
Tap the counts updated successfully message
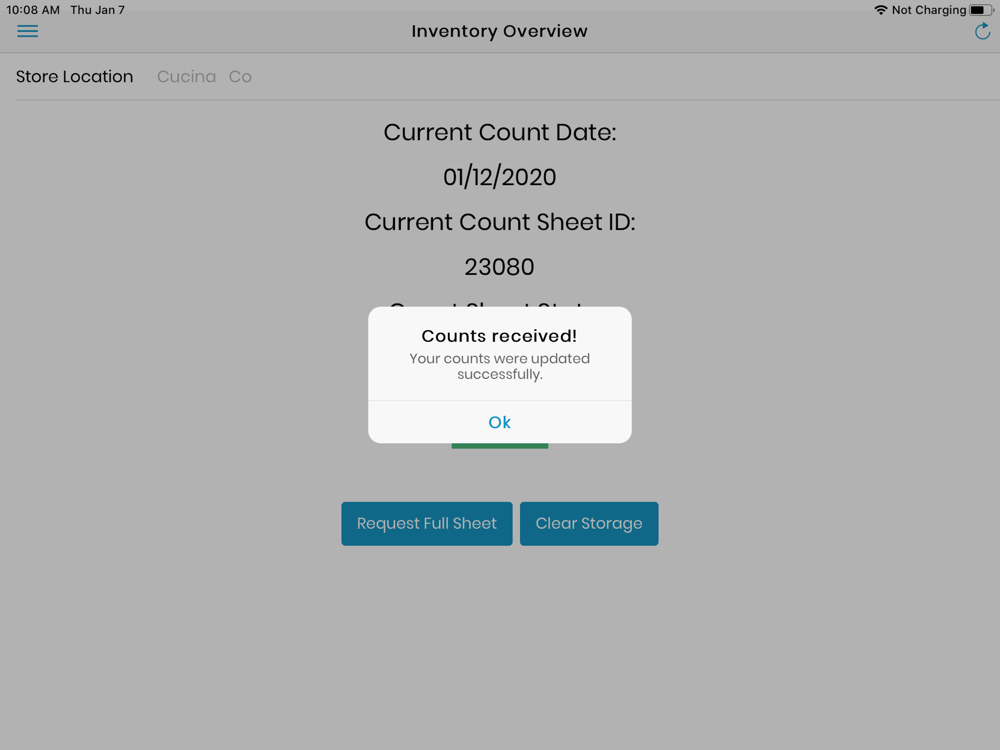pos(499,366)
